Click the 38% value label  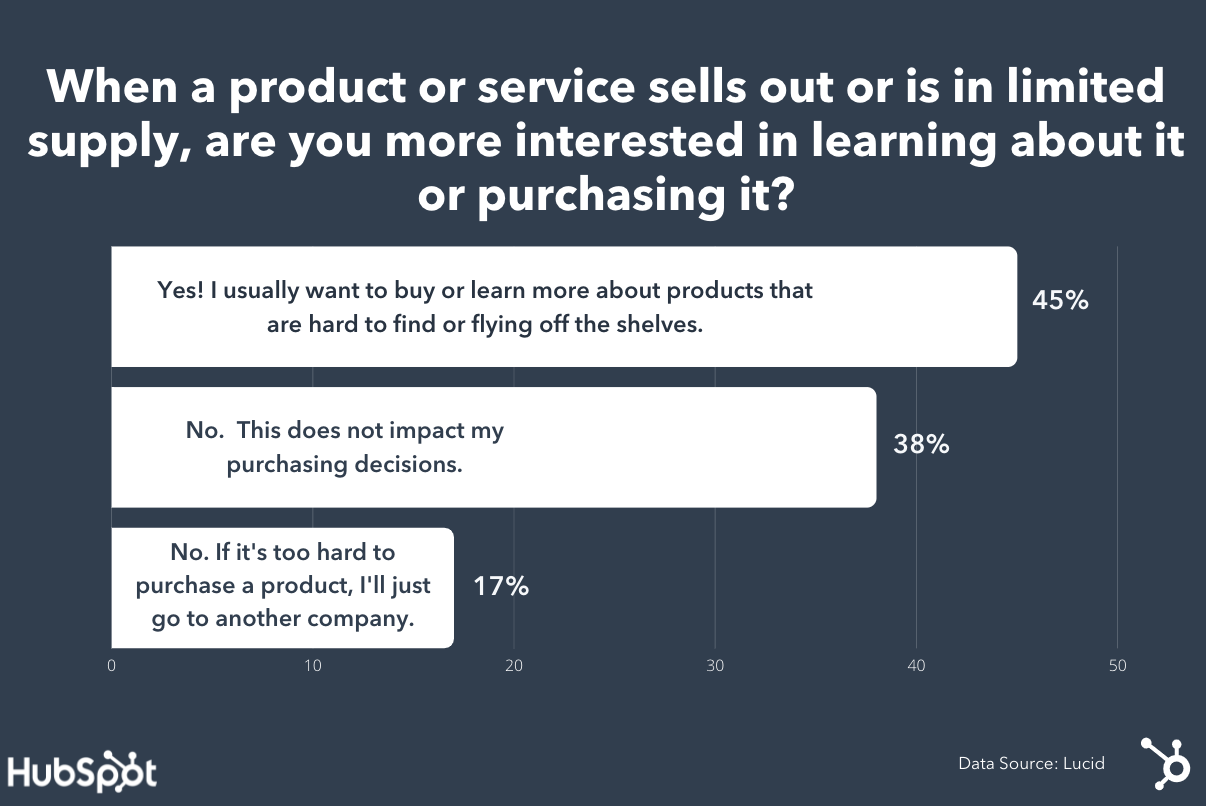(921, 444)
